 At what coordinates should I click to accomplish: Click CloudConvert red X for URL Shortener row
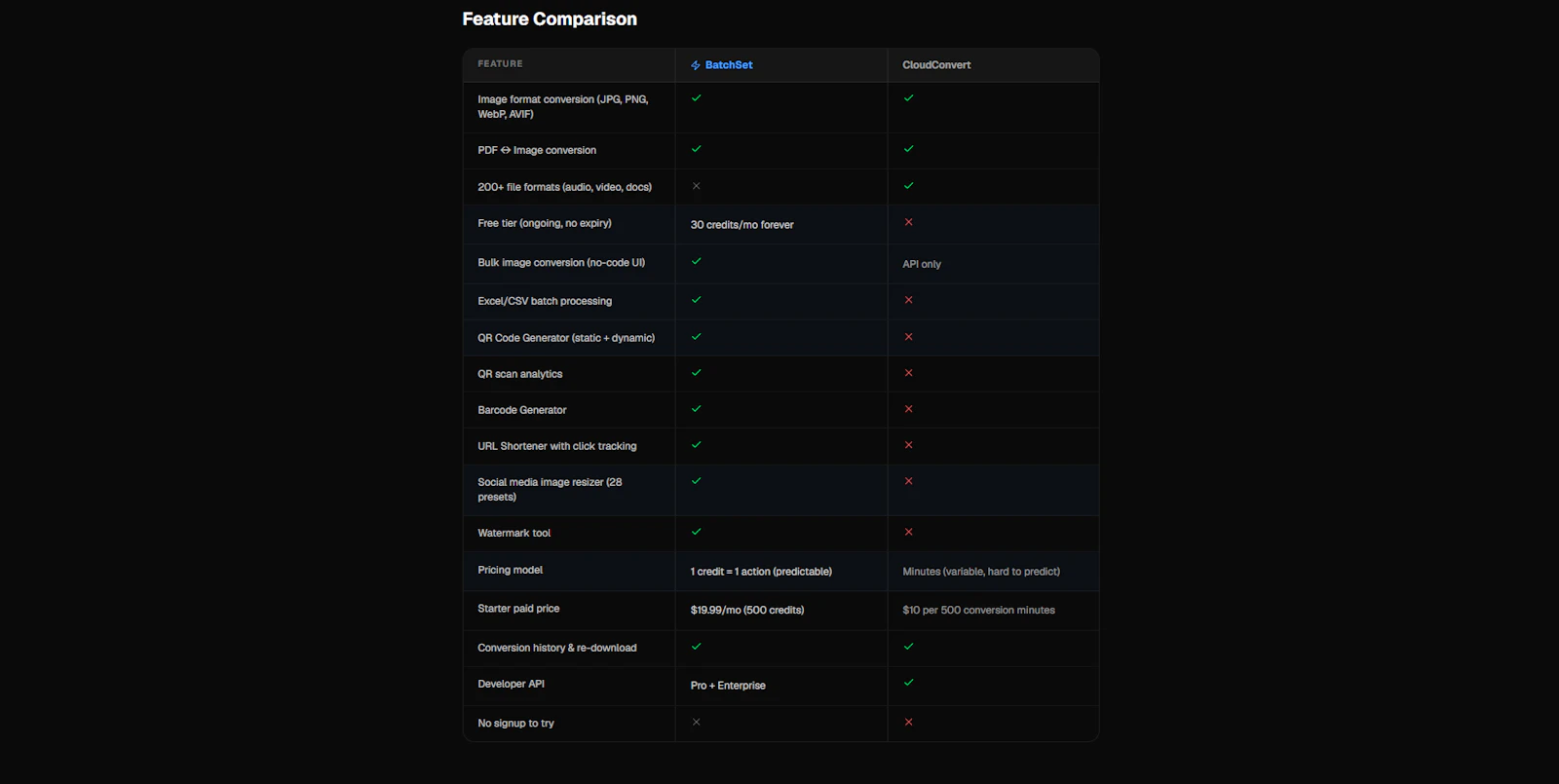(909, 445)
